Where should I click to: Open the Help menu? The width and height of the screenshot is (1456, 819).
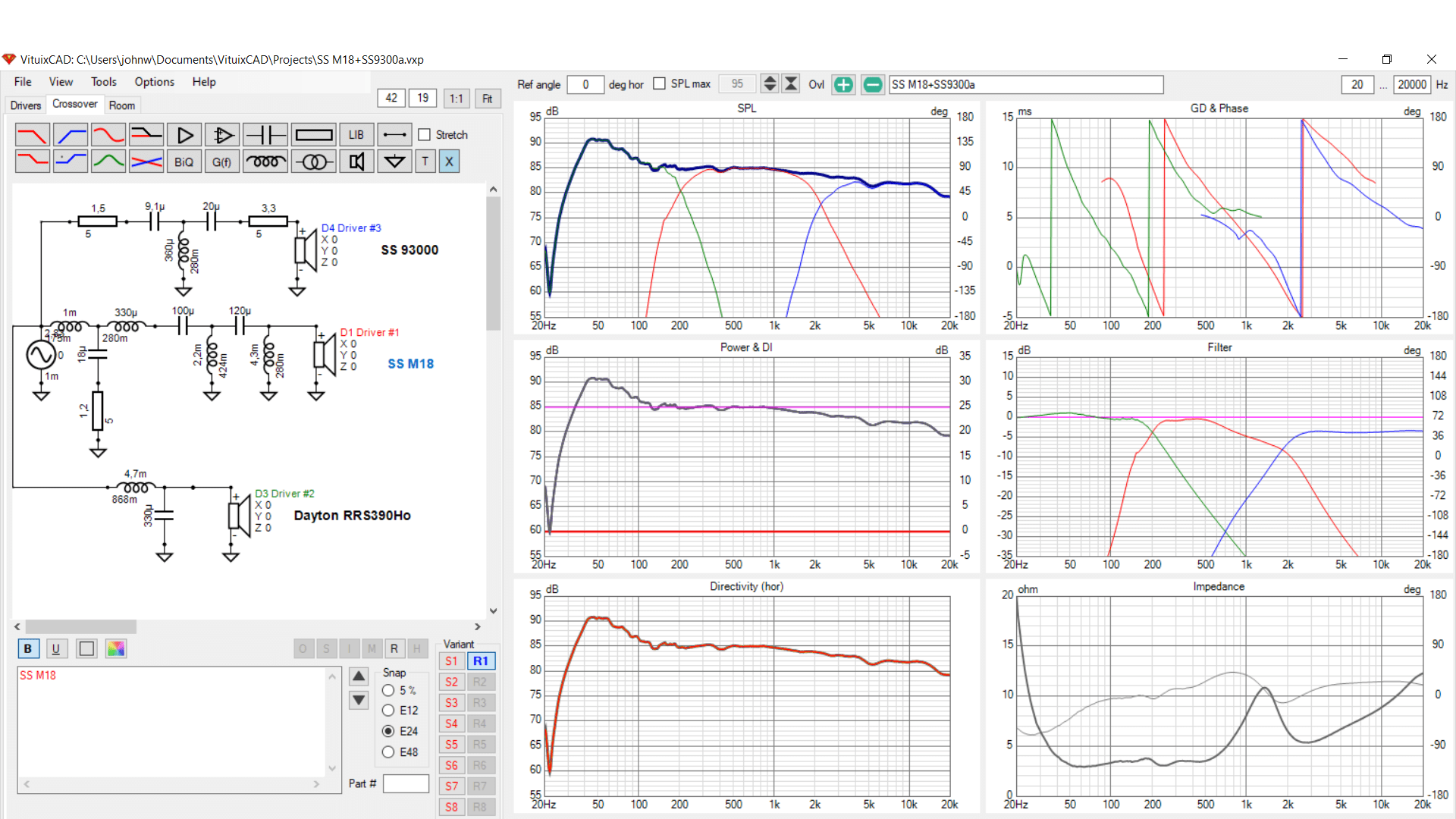pos(204,82)
